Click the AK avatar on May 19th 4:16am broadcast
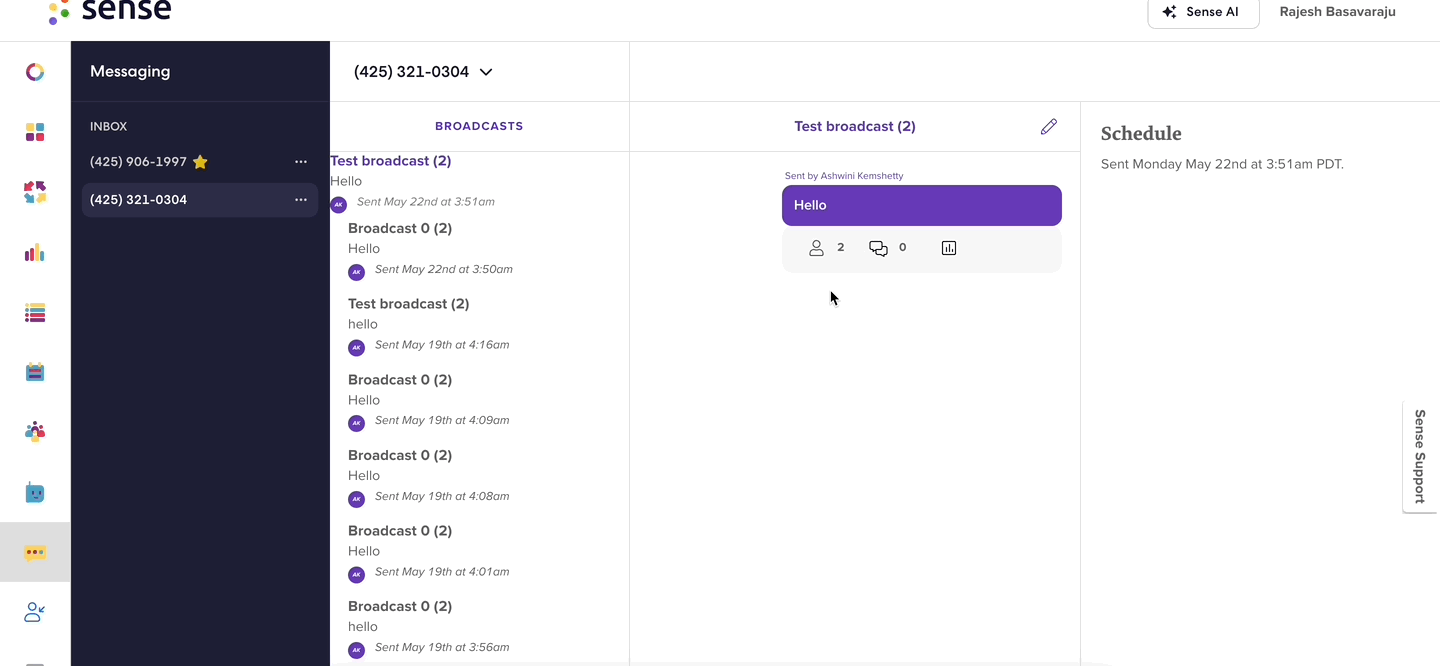 tap(356, 348)
